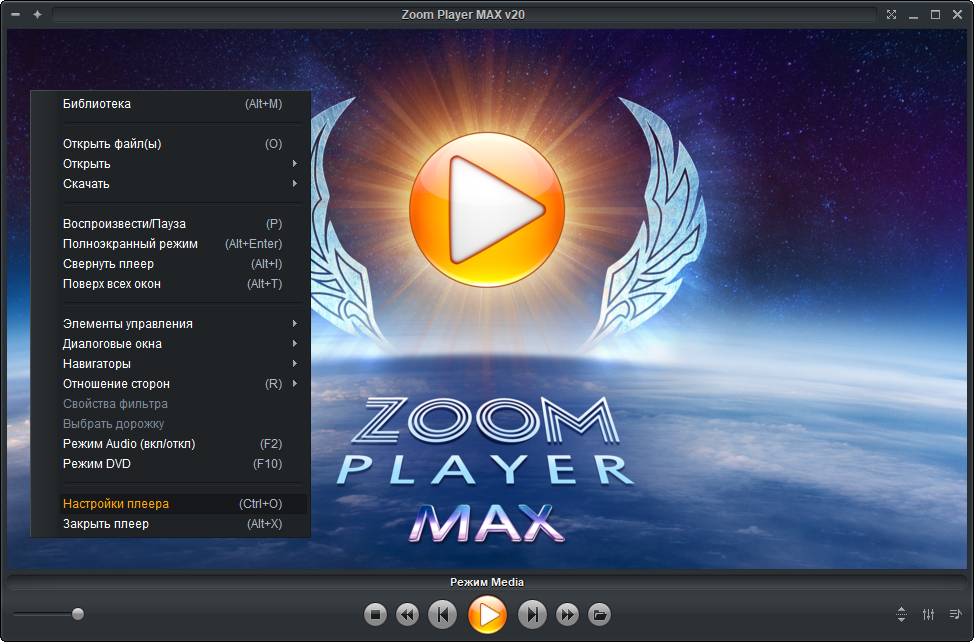Screen dimensions: 974x642
Task: Minimize the Zoom Player window
Action: click(x=913, y=16)
